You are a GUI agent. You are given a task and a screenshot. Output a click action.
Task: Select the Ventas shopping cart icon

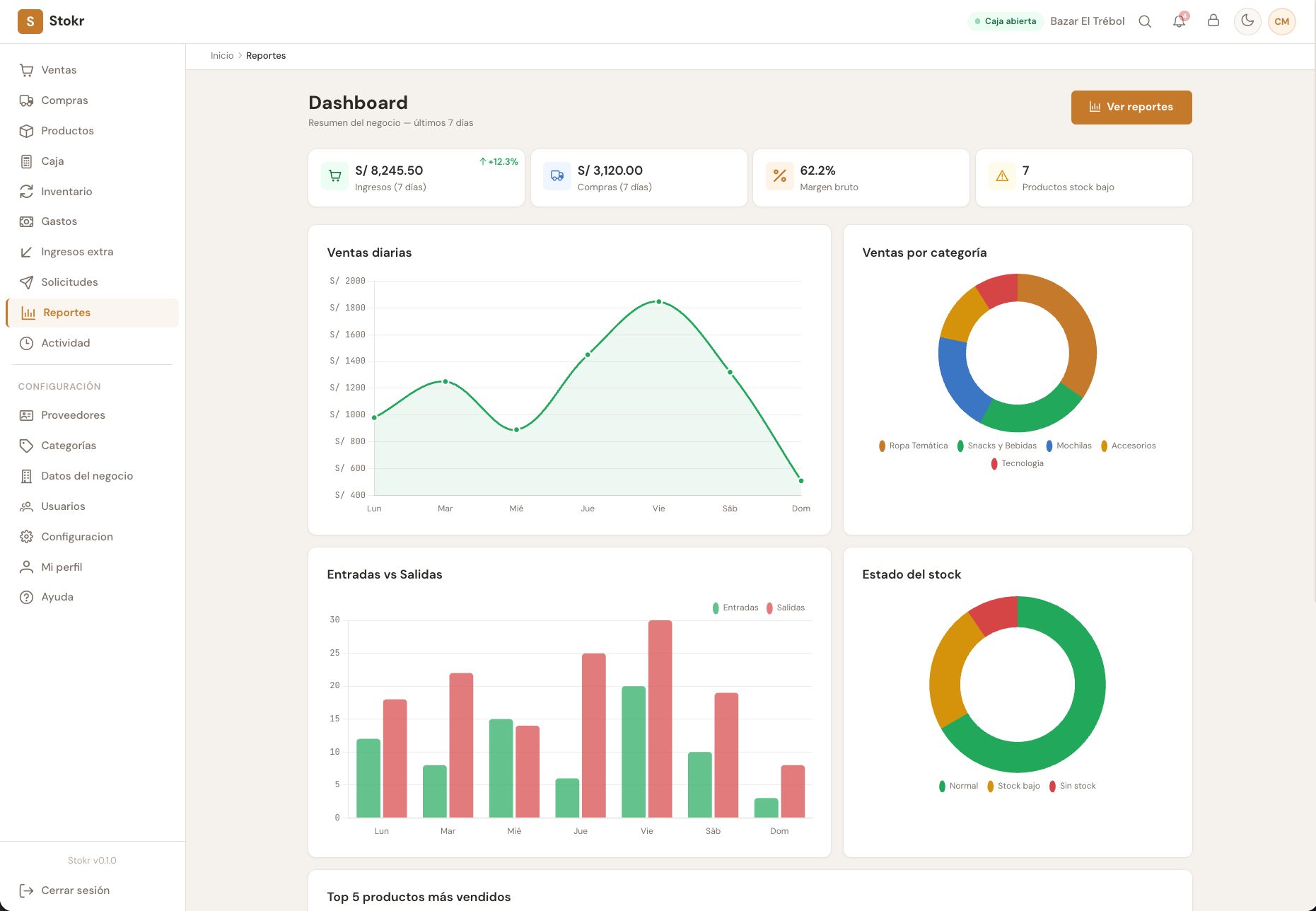coord(27,70)
